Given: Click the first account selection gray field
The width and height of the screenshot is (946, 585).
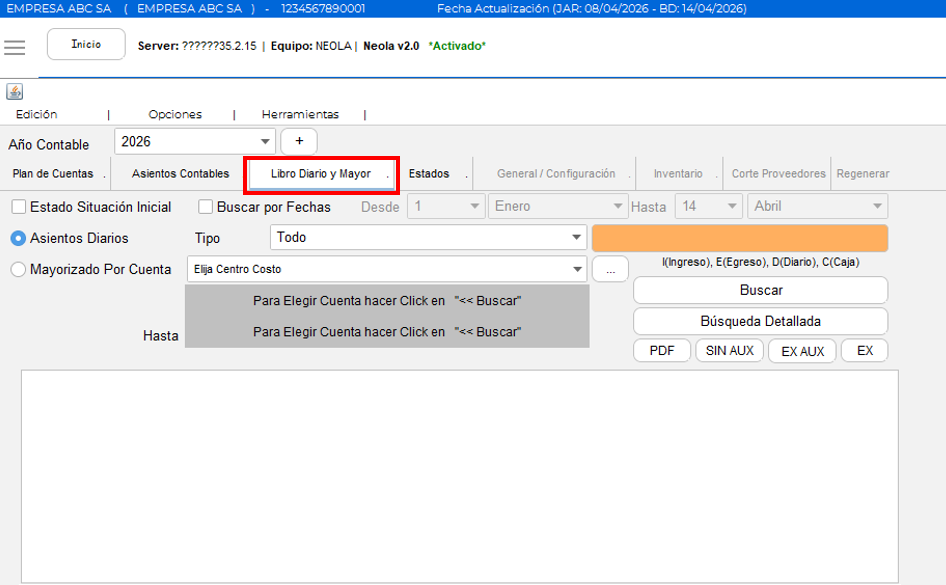Looking at the screenshot, I should click(387, 301).
